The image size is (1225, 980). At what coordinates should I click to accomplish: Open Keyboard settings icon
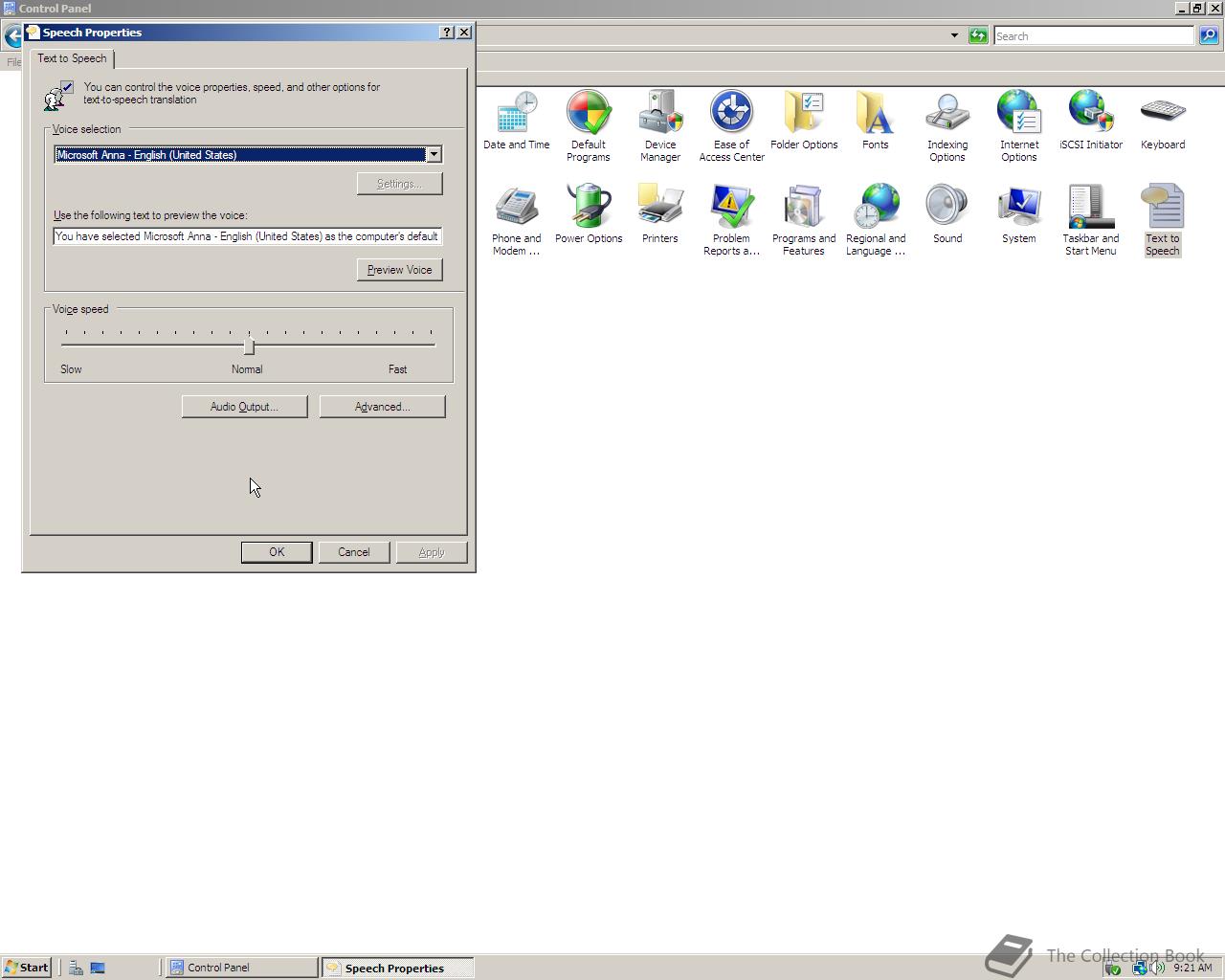point(1163,121)
